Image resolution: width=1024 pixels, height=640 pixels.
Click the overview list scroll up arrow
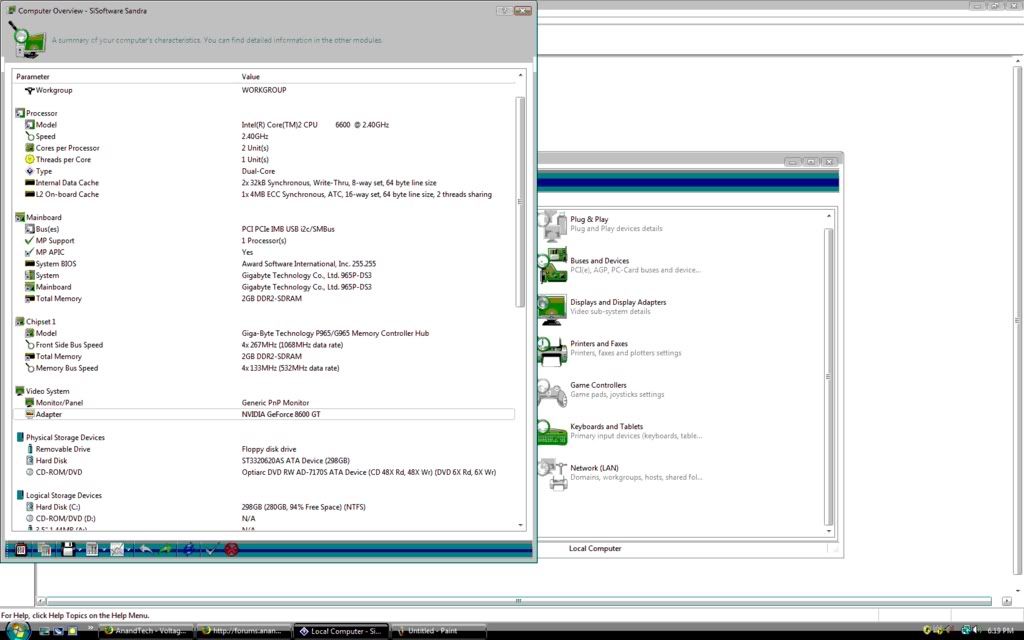(x=520, y=76)
